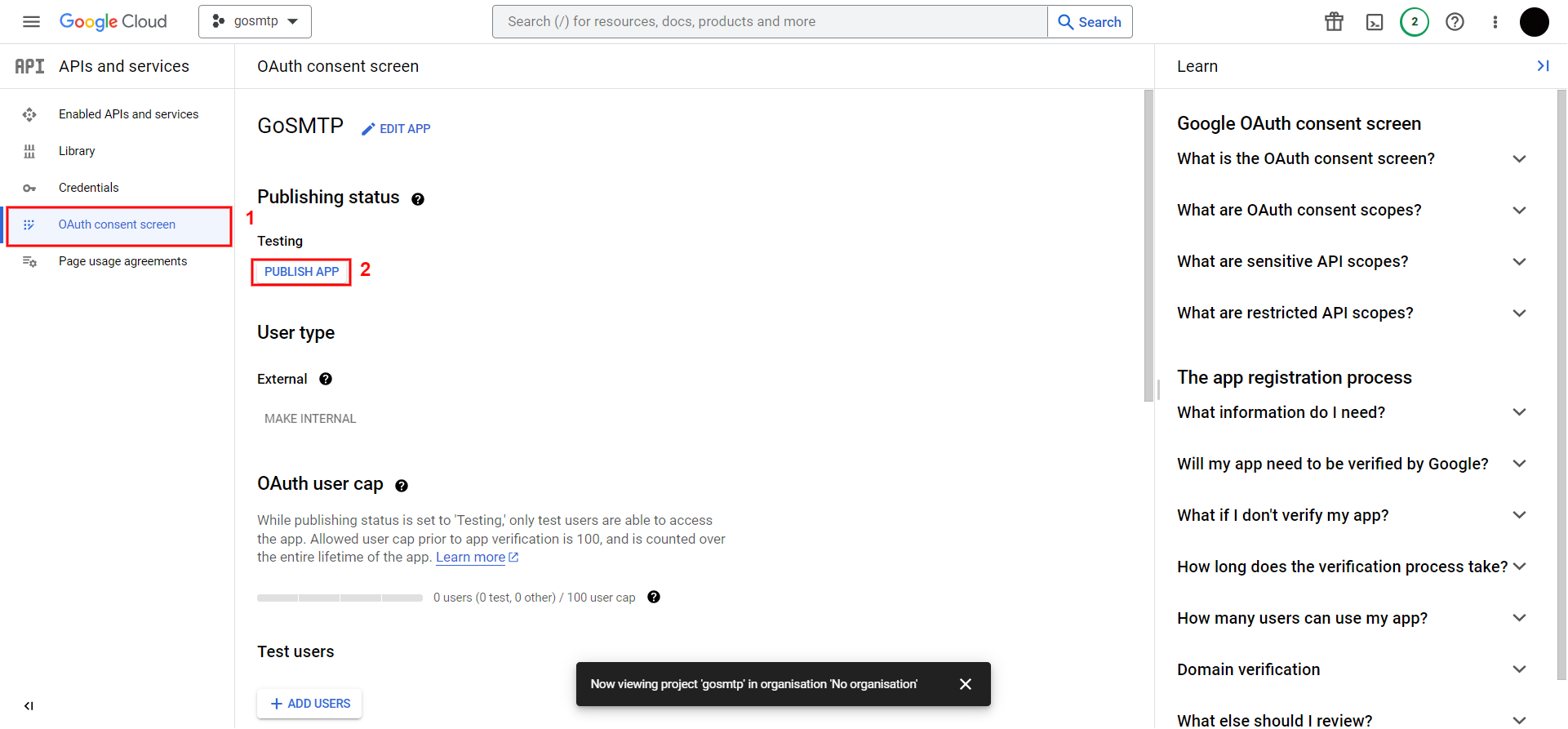
Task: Click the API logo in sidebar header
Action: [x=29, y=66]
